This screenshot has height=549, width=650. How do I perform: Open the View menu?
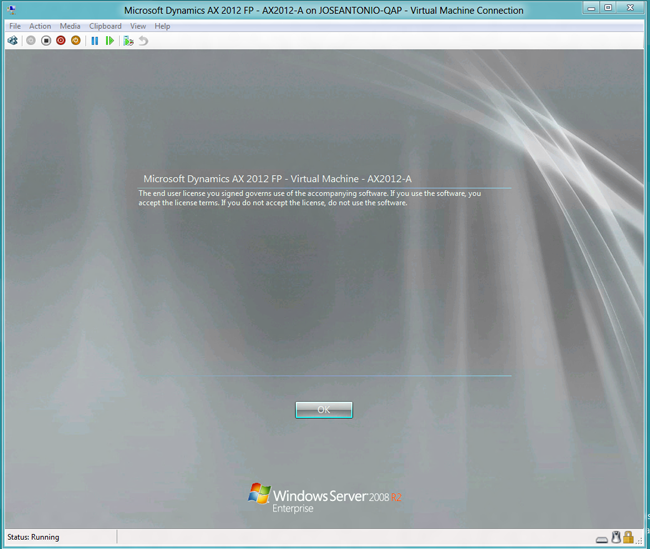point(138,26)
